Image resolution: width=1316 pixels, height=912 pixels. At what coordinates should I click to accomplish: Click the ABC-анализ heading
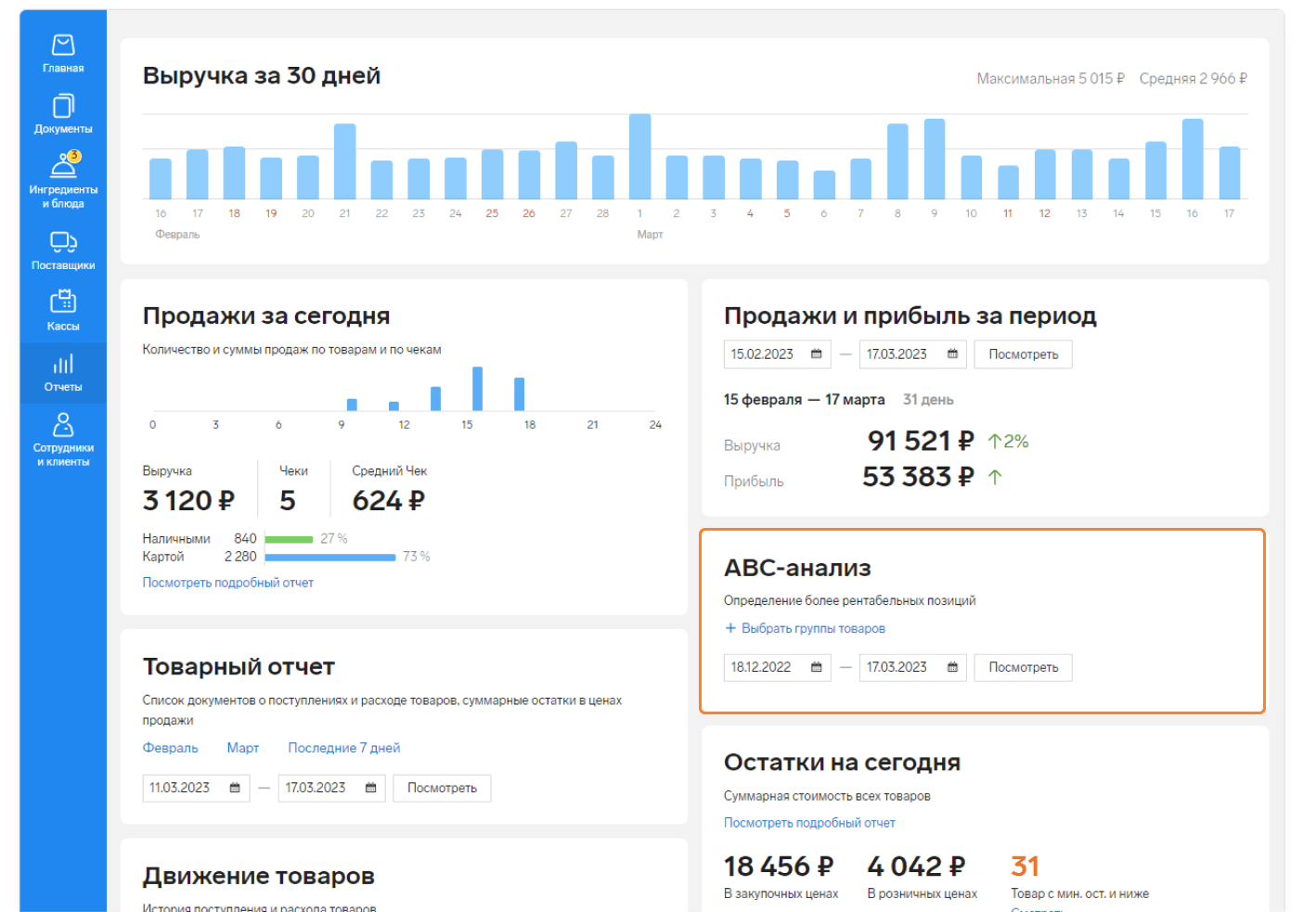pos(797,568)
